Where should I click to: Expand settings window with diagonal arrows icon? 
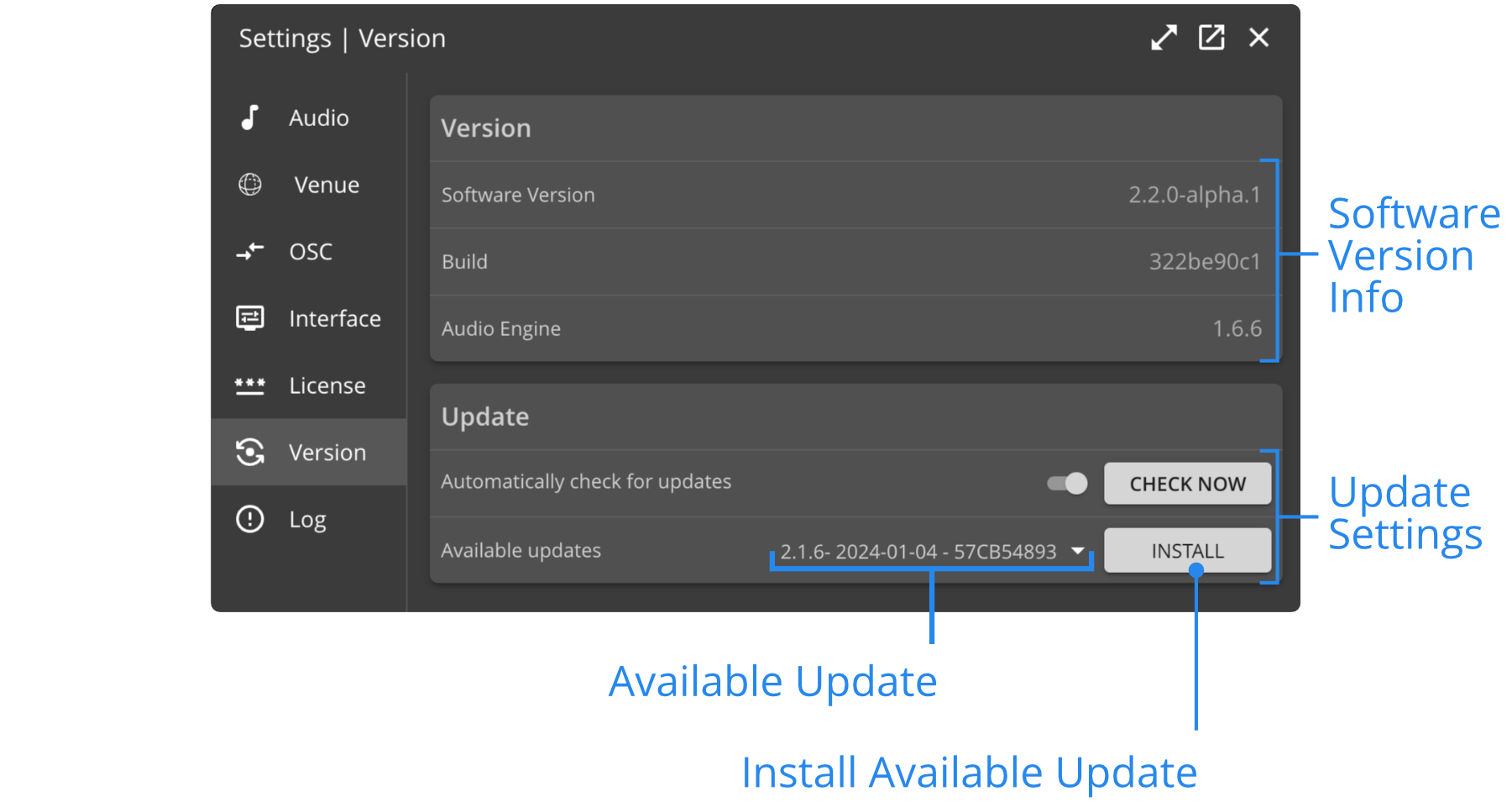pyautogui.click(x=1164, y=38)
